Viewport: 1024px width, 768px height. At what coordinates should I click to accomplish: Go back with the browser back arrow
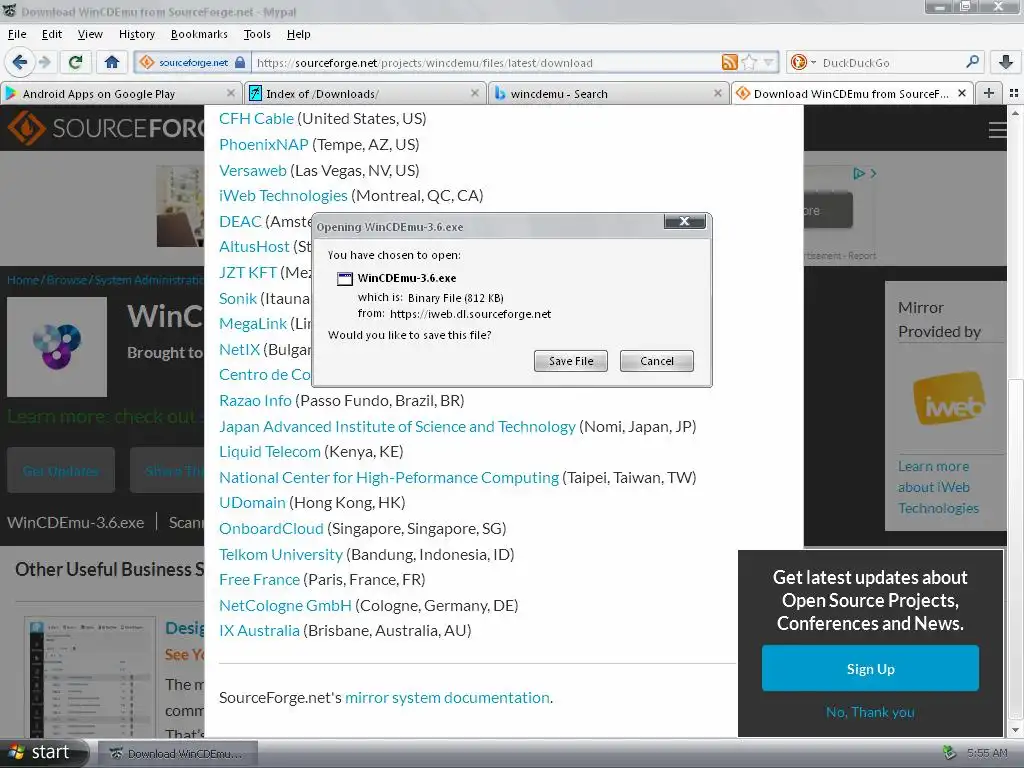(x=20, y=62)
